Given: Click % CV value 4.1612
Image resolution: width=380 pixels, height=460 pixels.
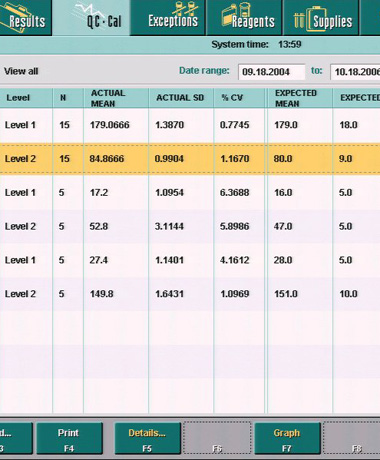Looking at the screenshot, I should pos(234,260).
